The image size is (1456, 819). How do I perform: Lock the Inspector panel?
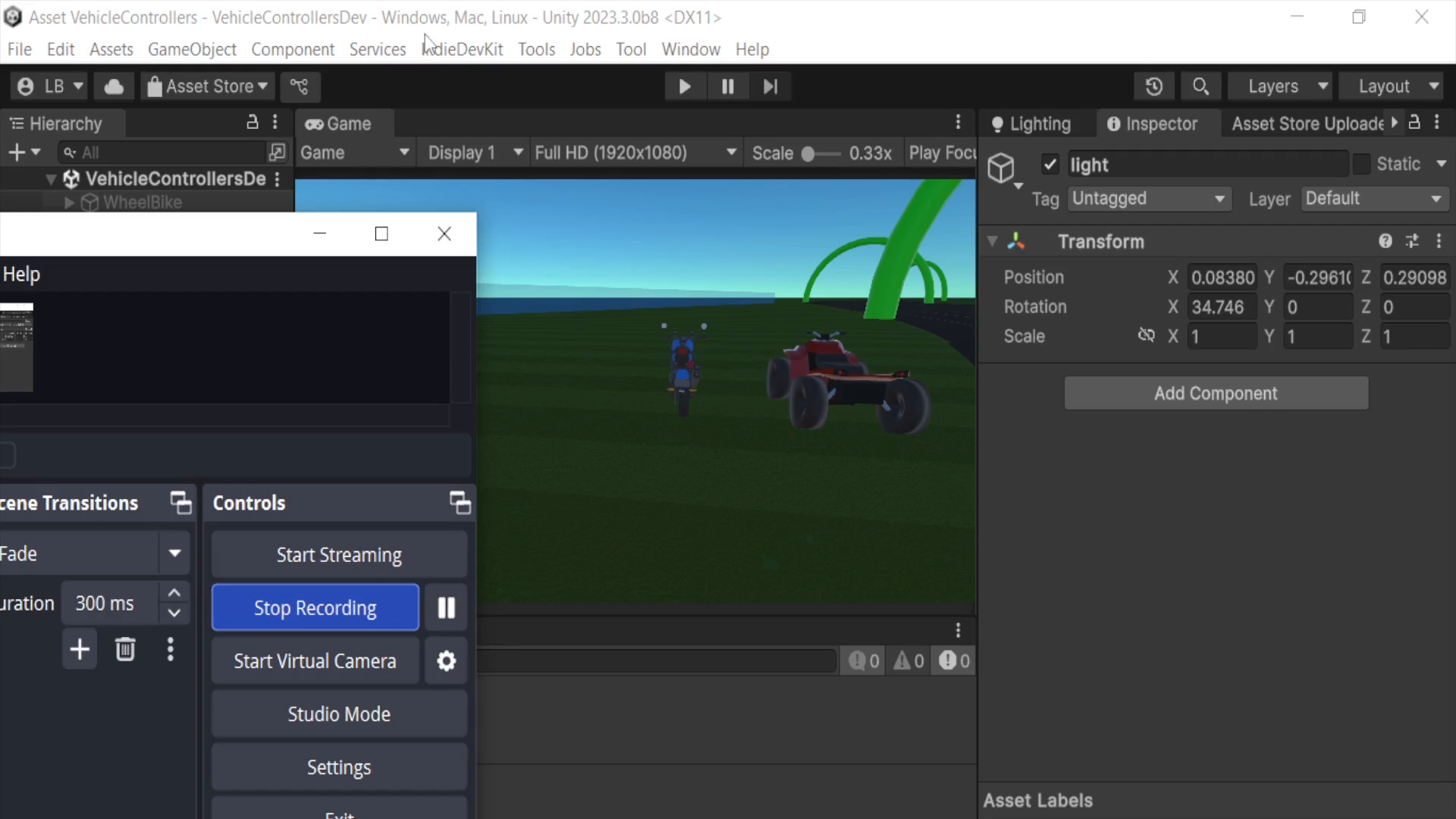coord(1414,122)
